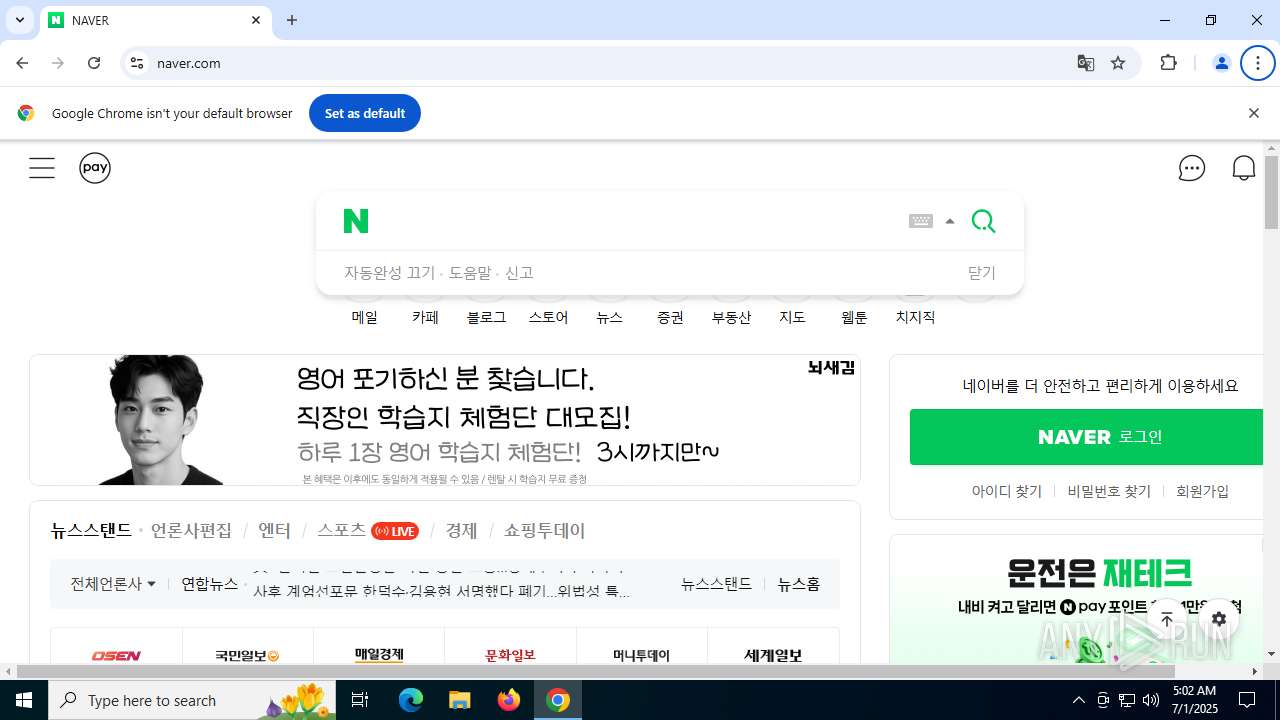Open the Windows Start menu
The image size is (1280, 720).
(24, 700)
